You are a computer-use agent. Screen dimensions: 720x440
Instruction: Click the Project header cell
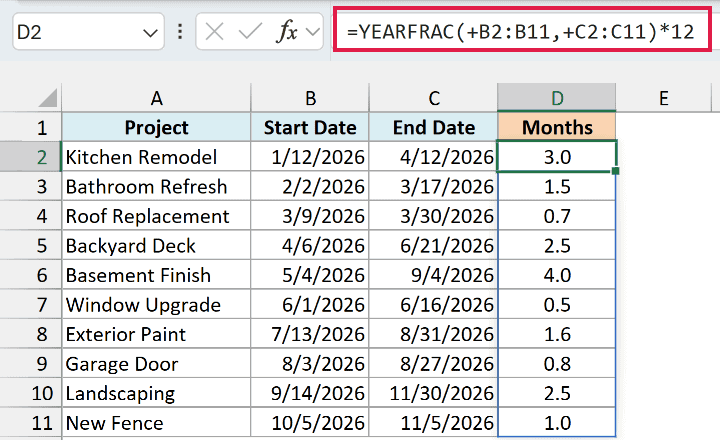click(x=157, y=127)
